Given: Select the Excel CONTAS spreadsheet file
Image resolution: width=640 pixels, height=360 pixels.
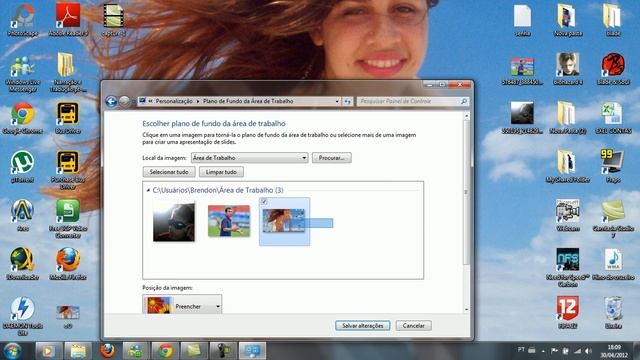Looking at the screenshot, I should click(613, 118).
